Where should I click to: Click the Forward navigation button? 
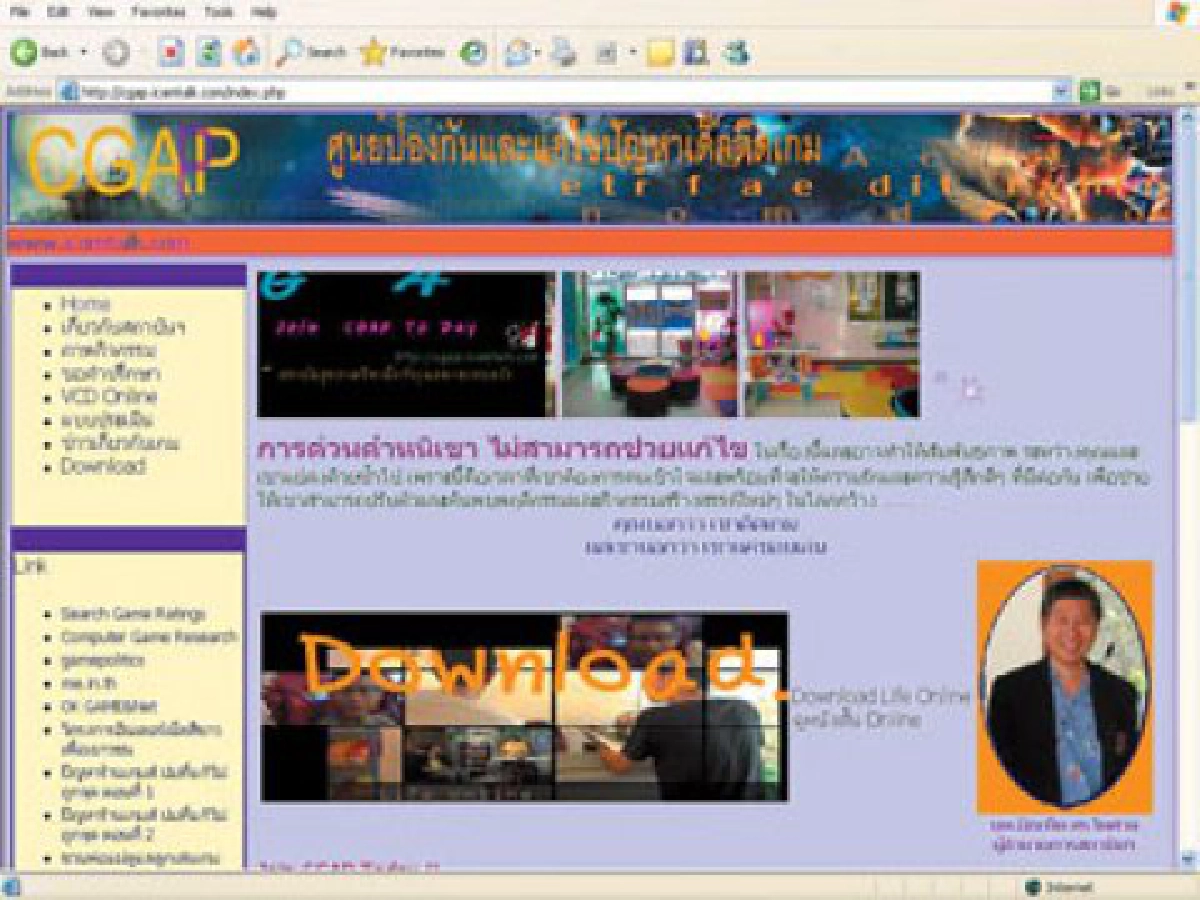[115, 53]
